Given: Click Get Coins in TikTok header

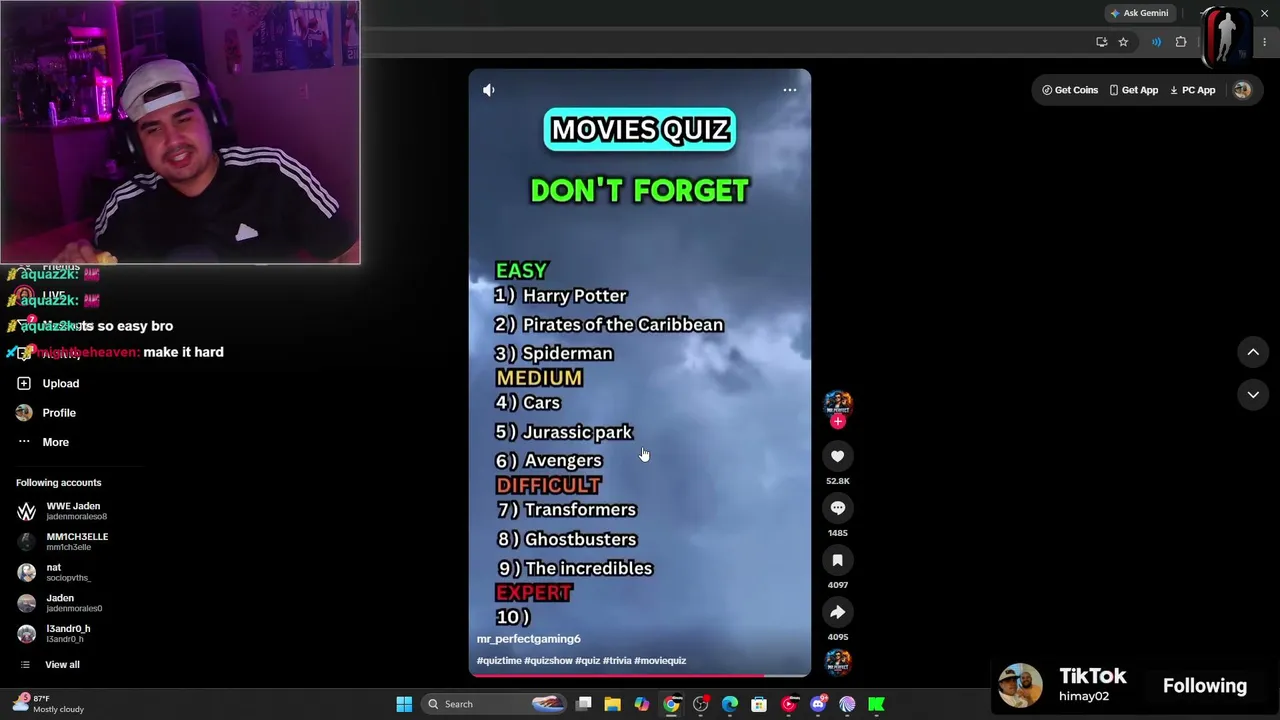Looking at the screenshot, I should point(1070,90).
